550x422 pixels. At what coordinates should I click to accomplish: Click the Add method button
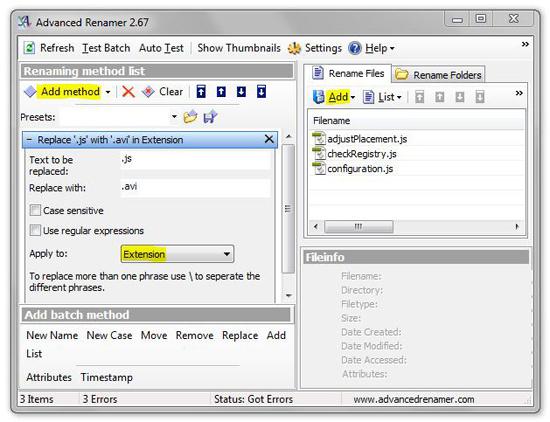click(70, 92)
